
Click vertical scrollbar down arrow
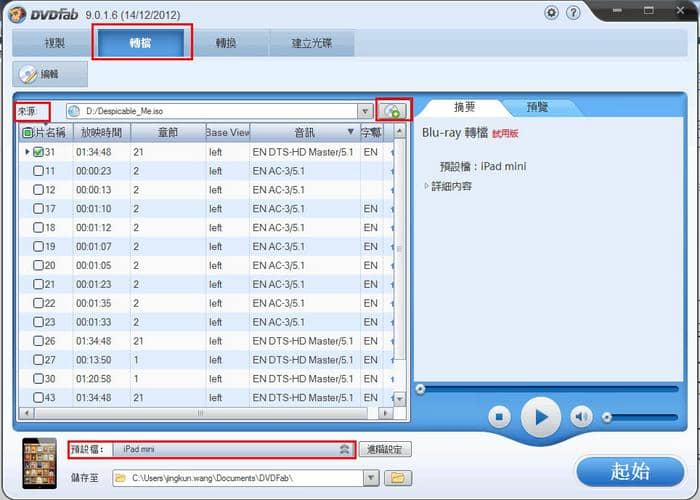399,399
